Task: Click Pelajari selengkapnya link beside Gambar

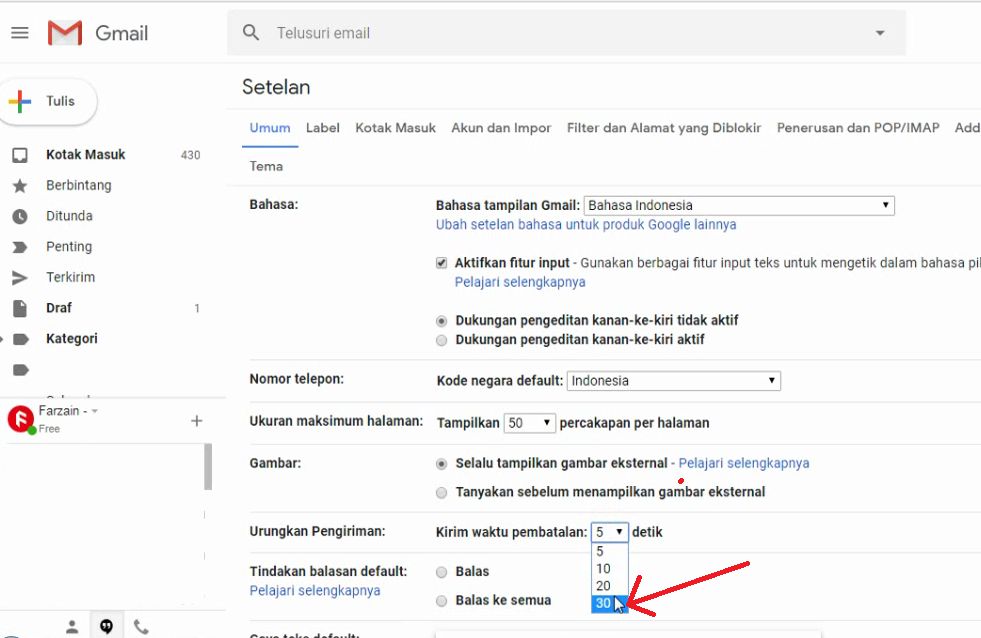Action: [x=744, y=463]
